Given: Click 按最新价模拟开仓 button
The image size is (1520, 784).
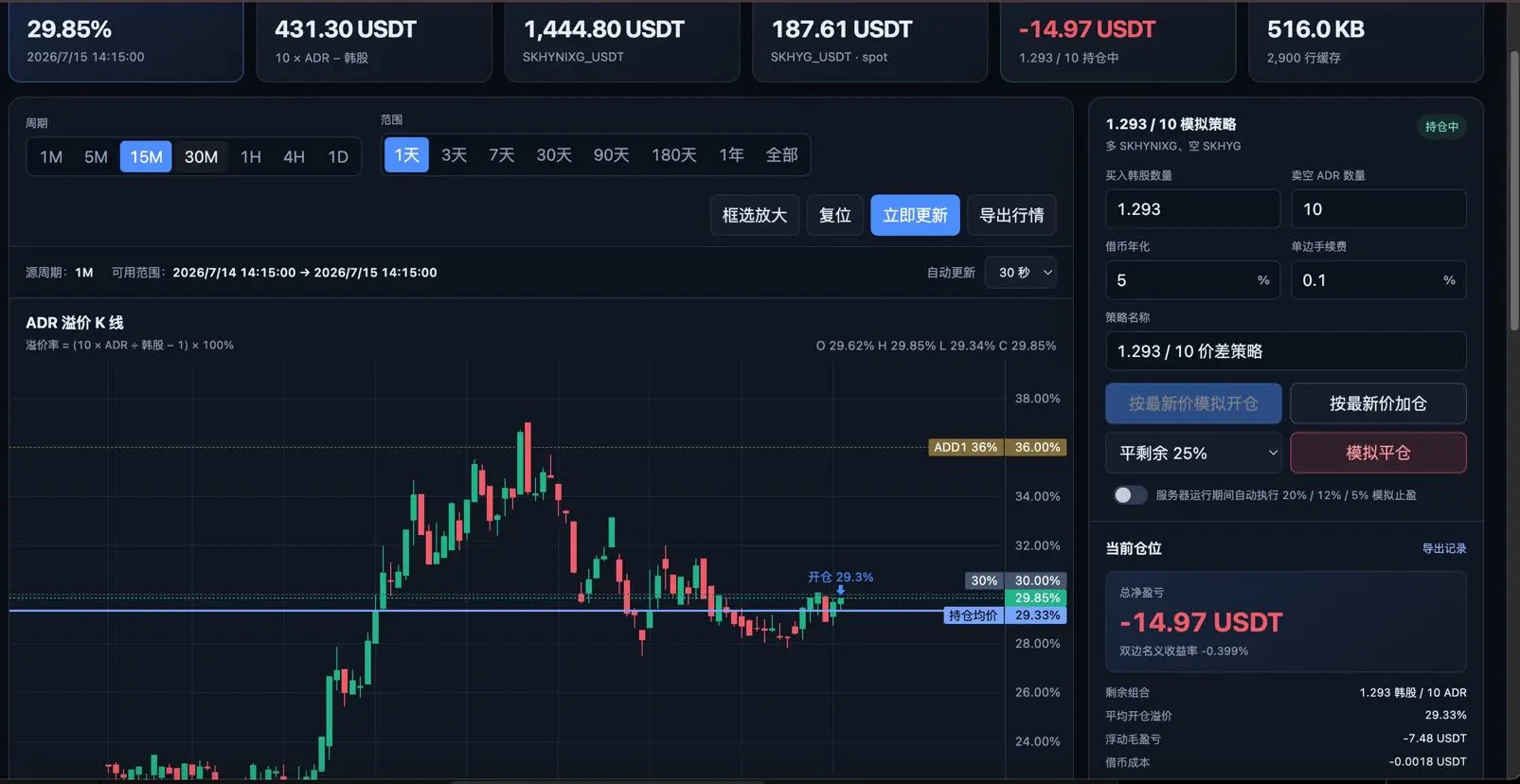Looking at the screenshot, I should (1193, 403).
